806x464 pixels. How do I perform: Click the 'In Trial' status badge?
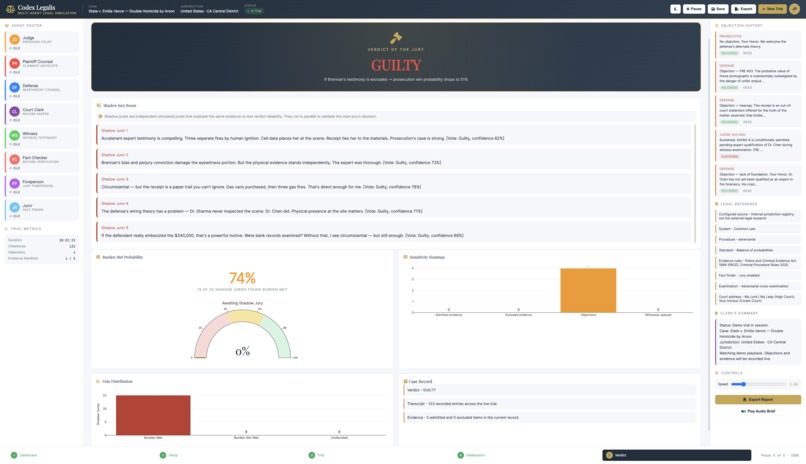point(254,11)
